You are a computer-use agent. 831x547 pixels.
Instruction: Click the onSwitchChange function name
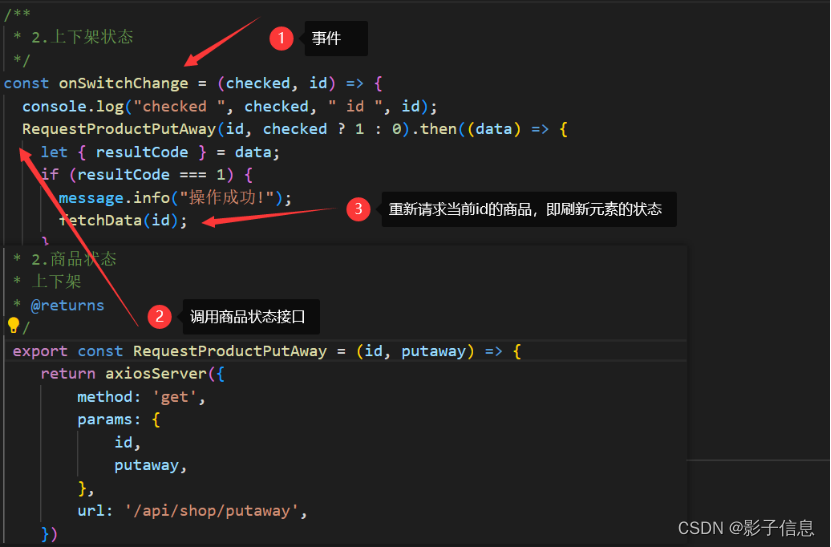(123, 83)
